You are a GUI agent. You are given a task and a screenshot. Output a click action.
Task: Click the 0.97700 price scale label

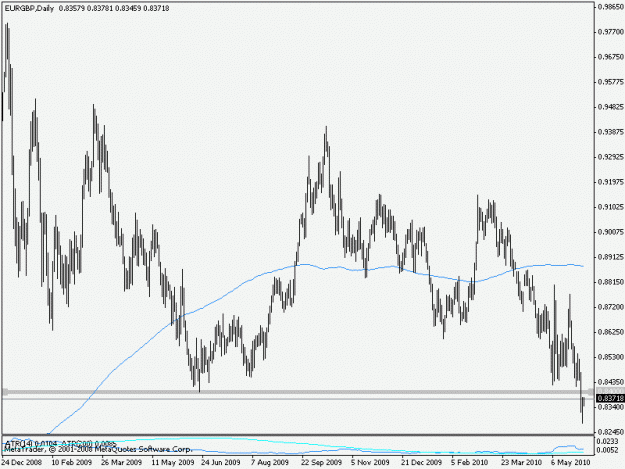click(611, 32)
